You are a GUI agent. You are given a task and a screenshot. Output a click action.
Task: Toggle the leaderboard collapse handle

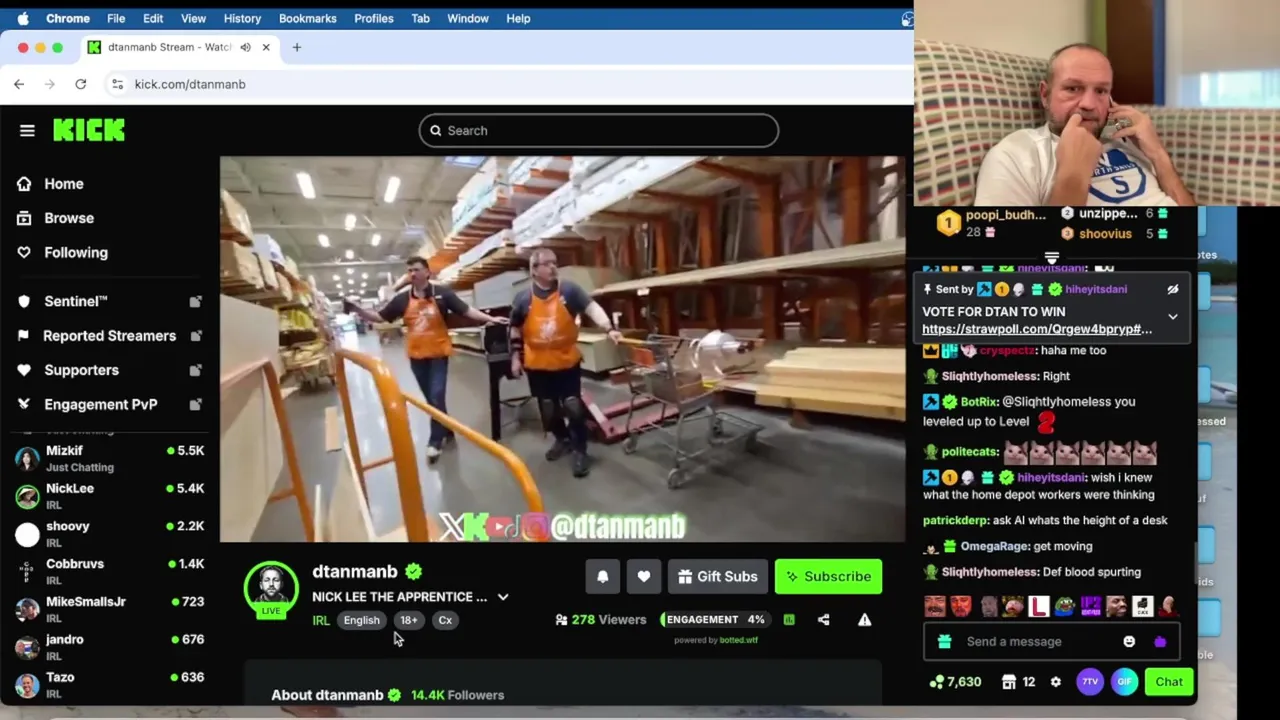tap(1051, 258)
